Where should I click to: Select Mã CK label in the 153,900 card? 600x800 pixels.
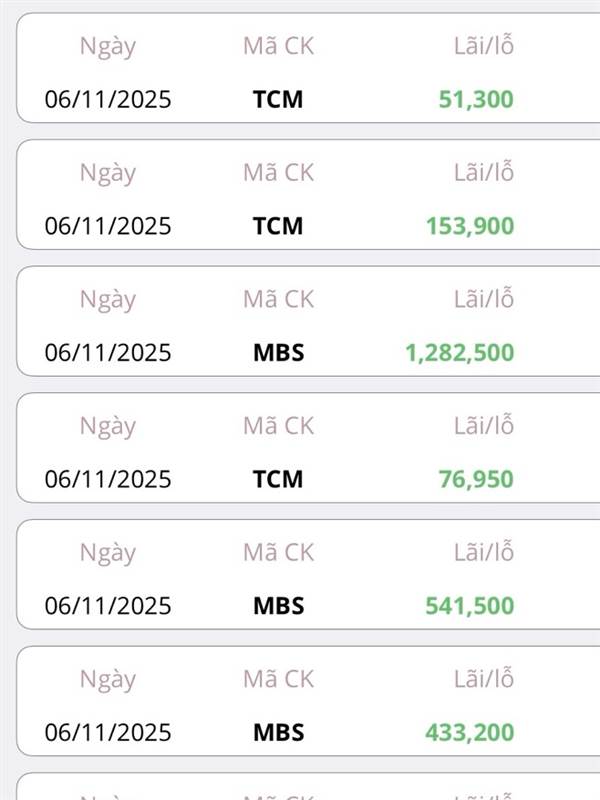[x=278, y=172]
